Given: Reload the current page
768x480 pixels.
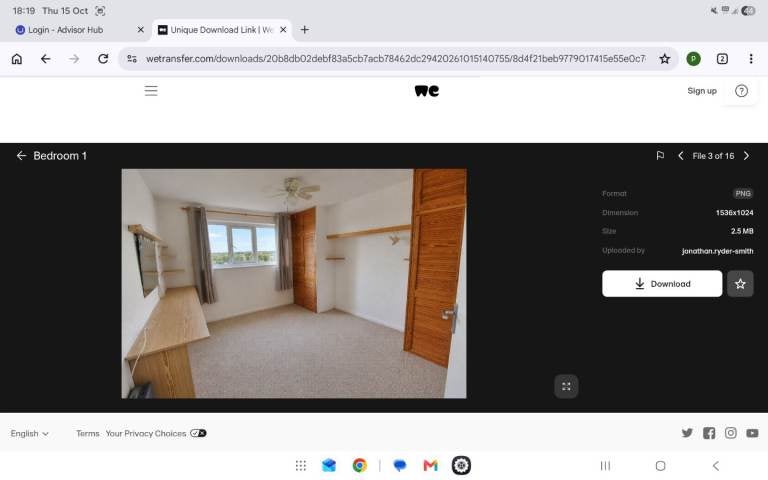Looking at the screenshot, I should 103,59.
